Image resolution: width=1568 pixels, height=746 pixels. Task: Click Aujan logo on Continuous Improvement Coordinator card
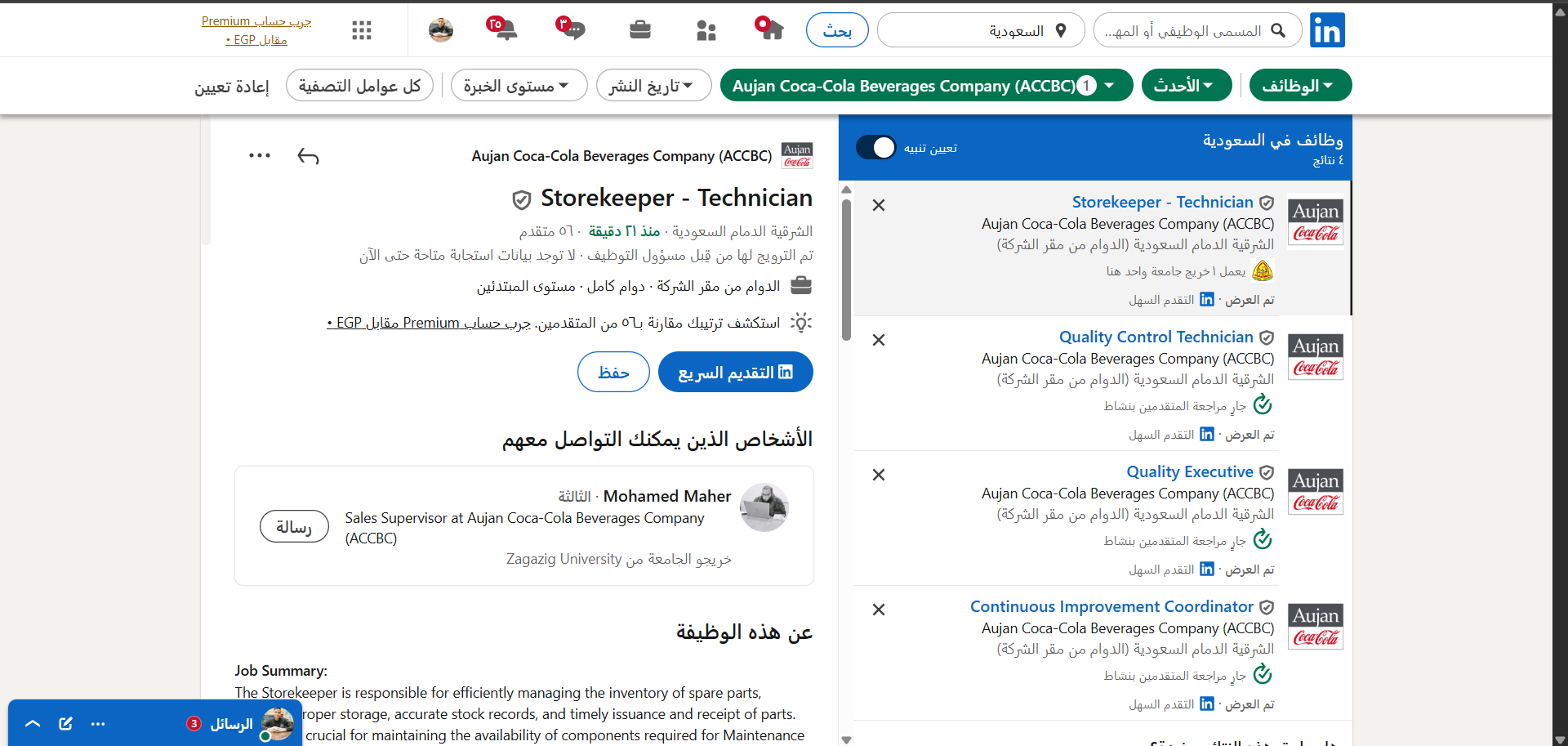tap(1316, 626)
